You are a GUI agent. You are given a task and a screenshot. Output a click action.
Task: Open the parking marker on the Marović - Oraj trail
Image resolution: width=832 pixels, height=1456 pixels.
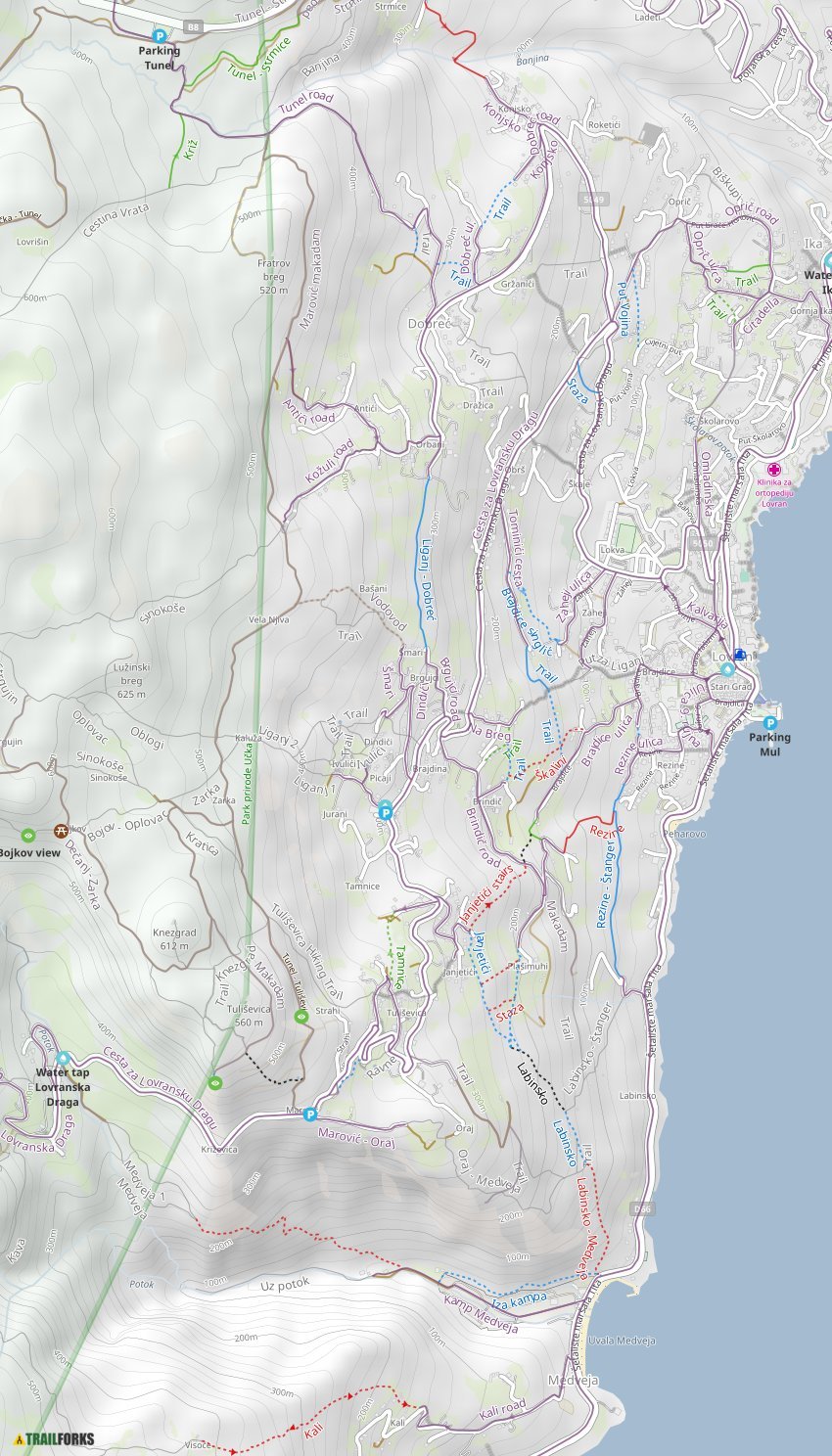pyautogui.click(x=310, y=1115)
